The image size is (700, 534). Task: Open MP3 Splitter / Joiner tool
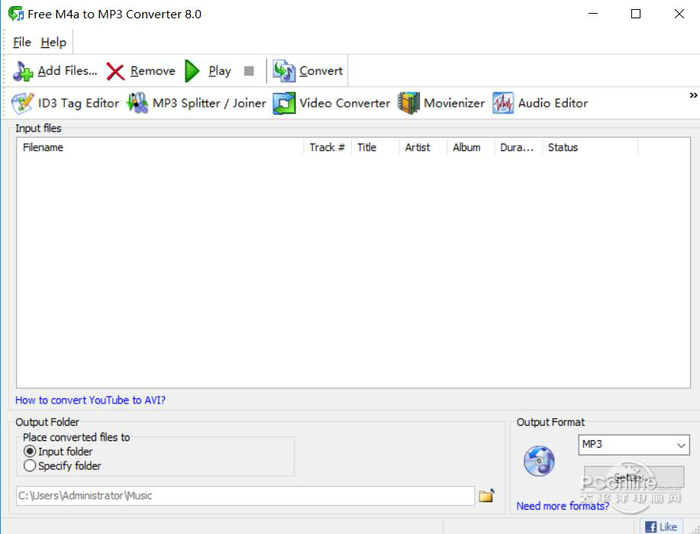click(196, 103)
